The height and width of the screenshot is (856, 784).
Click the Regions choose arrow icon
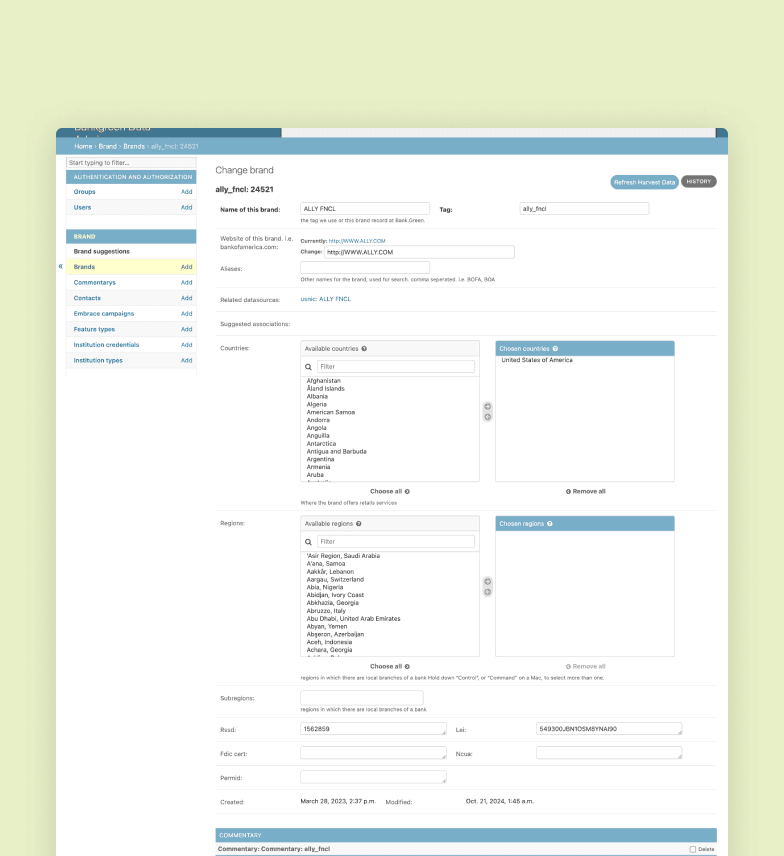click(488, 581)
